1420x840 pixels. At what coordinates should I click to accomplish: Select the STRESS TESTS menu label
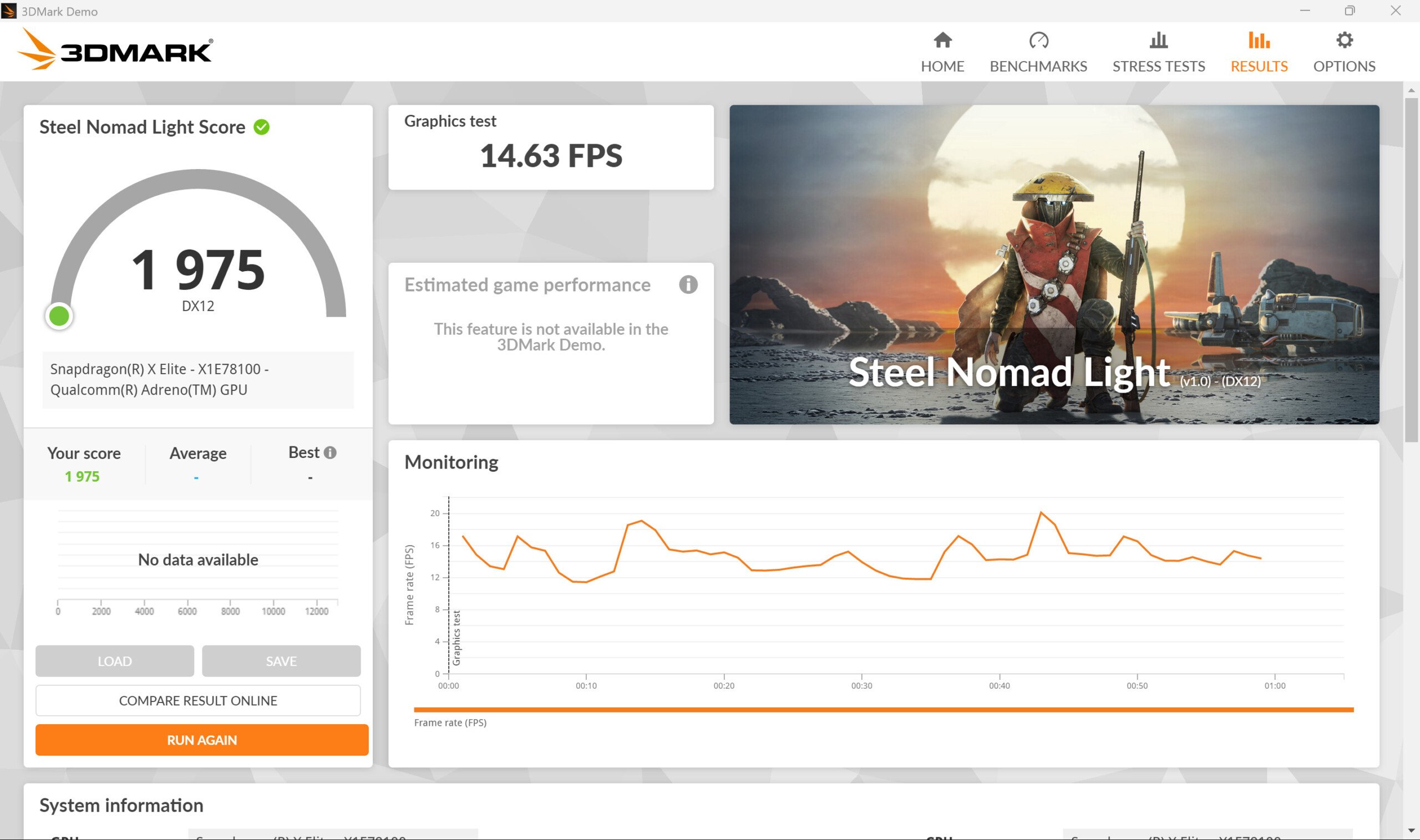[1158, 66]
